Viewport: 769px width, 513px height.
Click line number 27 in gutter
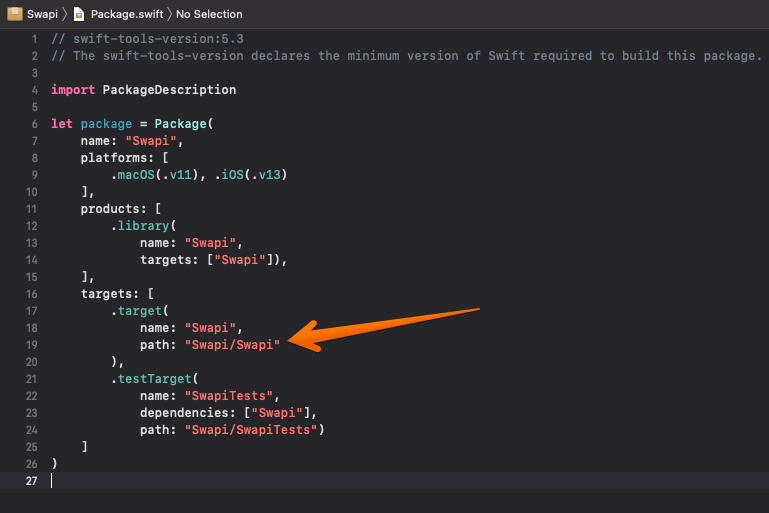31,481
